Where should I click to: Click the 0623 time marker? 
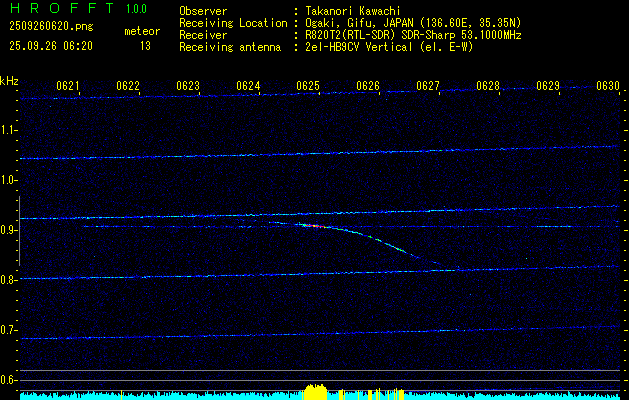tap(188, 86)
